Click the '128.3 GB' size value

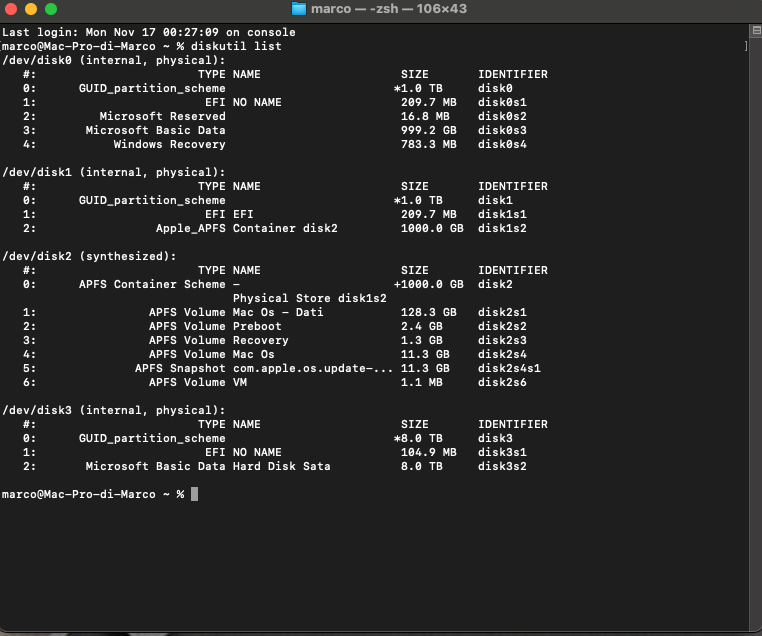click(429, 312)
